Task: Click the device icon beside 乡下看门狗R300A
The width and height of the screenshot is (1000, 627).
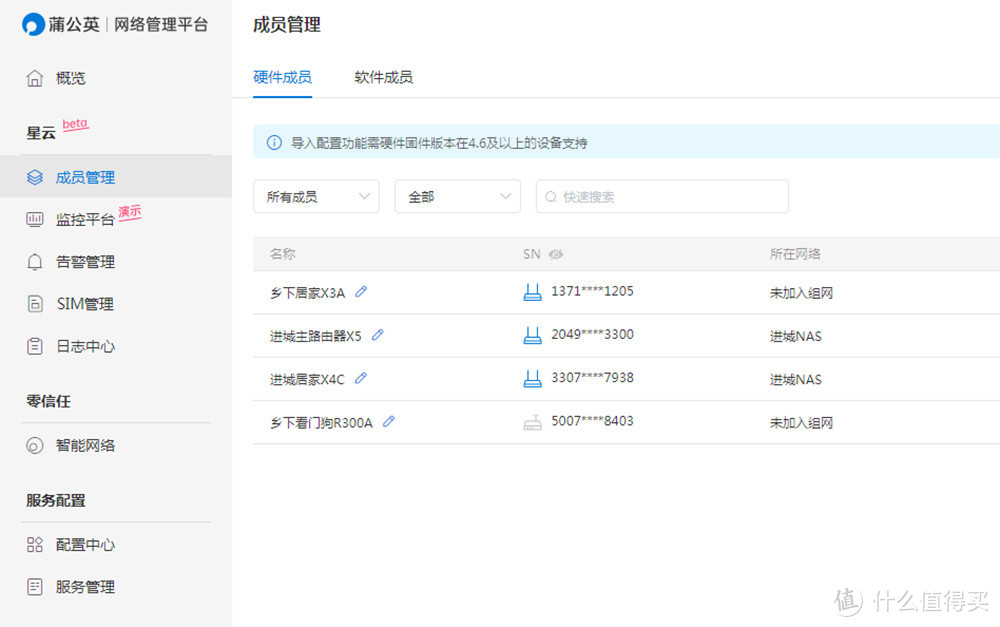Action: tap(532, 420)
